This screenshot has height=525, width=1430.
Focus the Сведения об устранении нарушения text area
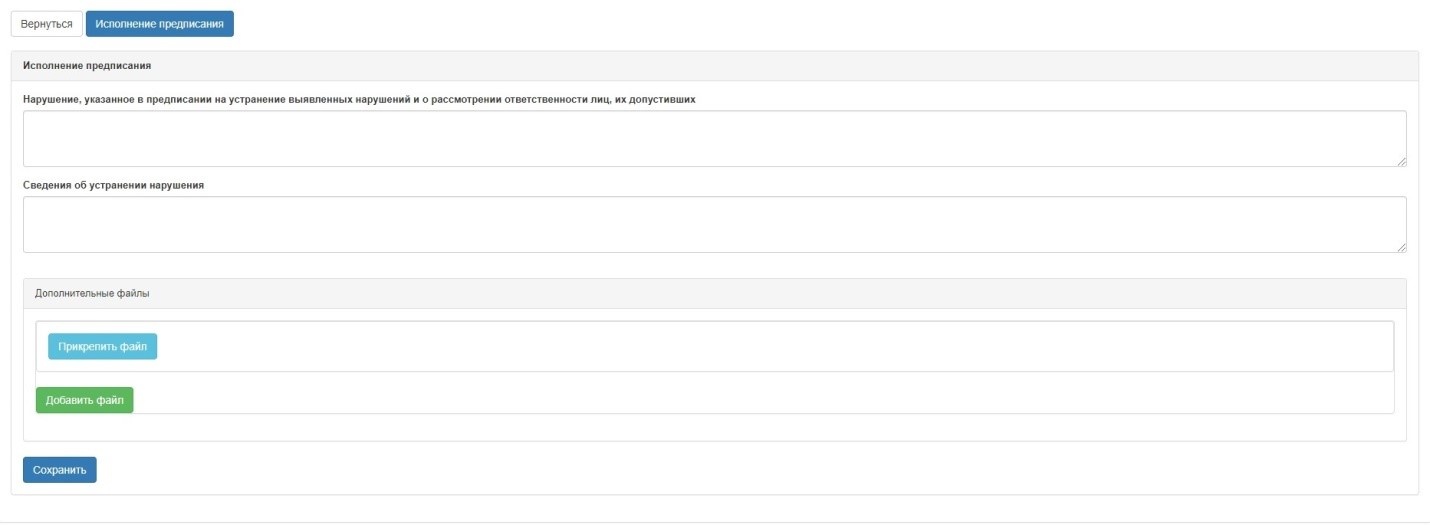coord(715,224)
